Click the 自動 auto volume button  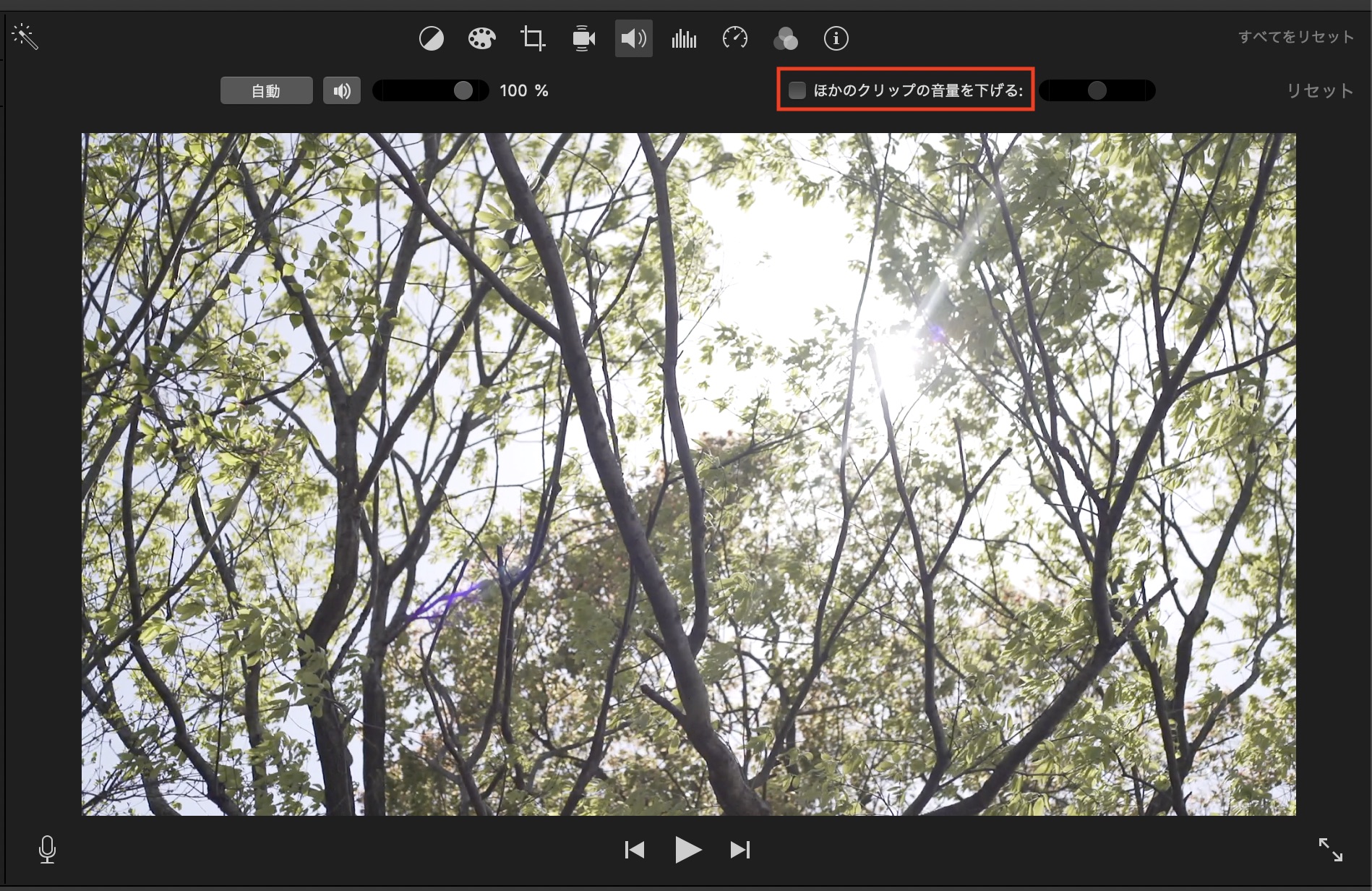(267, 90)
